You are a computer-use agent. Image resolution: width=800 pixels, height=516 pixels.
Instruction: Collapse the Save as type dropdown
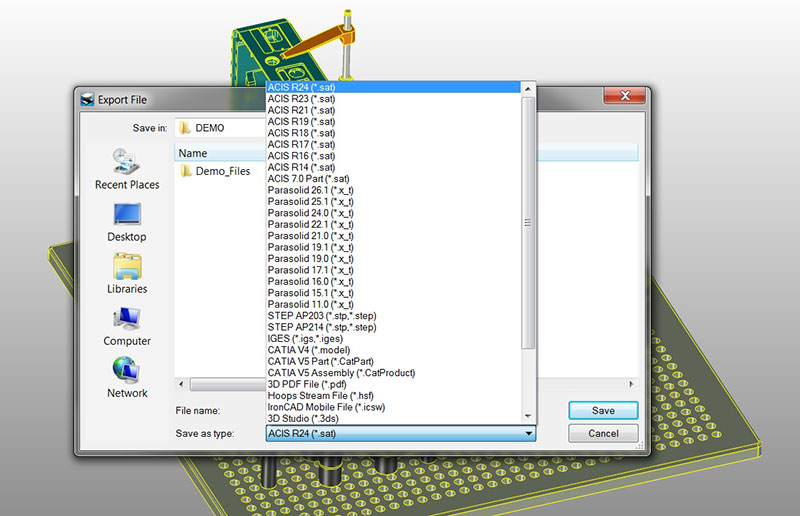pyautogui.click(x=528, y=434)
